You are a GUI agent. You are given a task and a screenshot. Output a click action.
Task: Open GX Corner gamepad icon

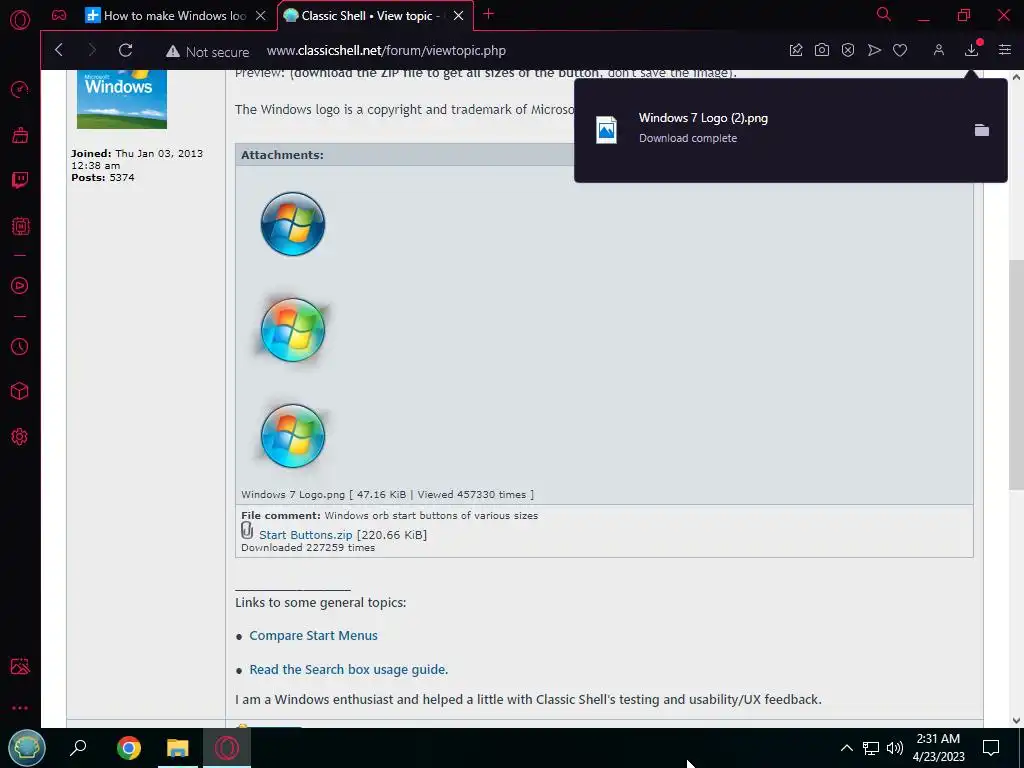click(59, 16)
